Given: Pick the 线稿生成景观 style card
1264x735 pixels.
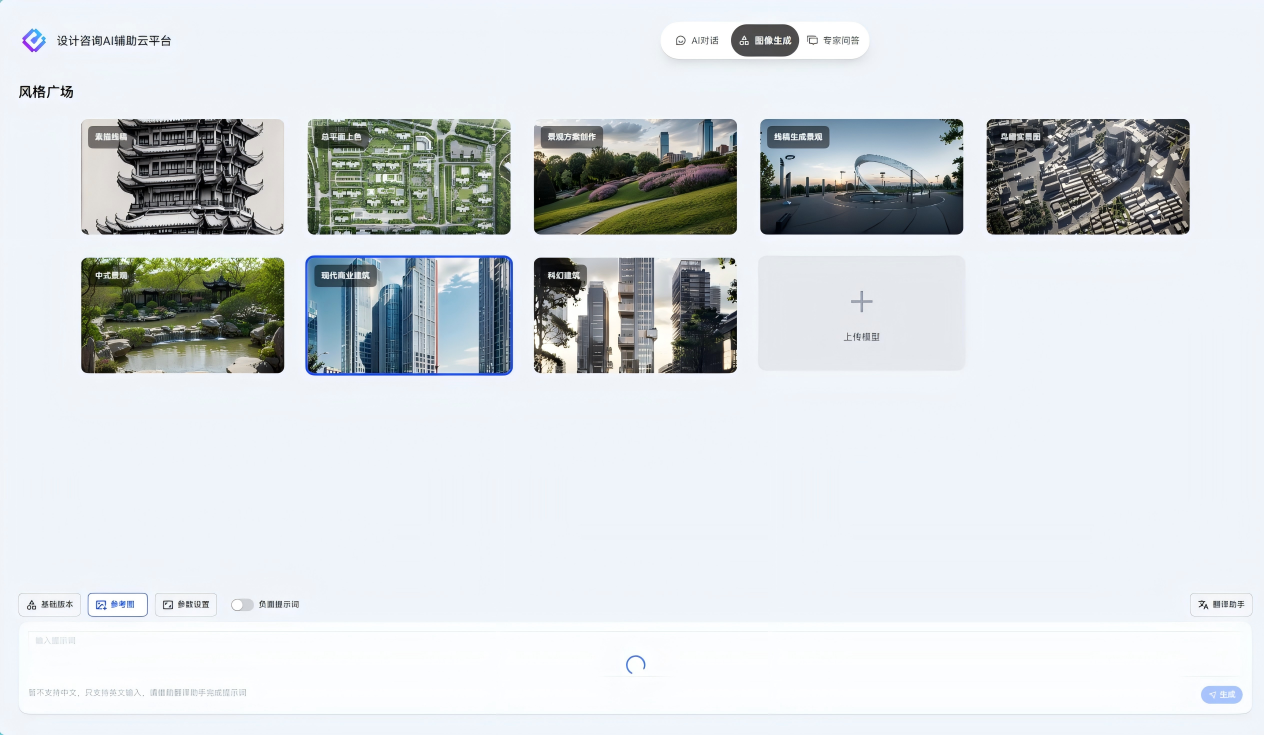Looking at the screenshot, I should pos(862,177).
